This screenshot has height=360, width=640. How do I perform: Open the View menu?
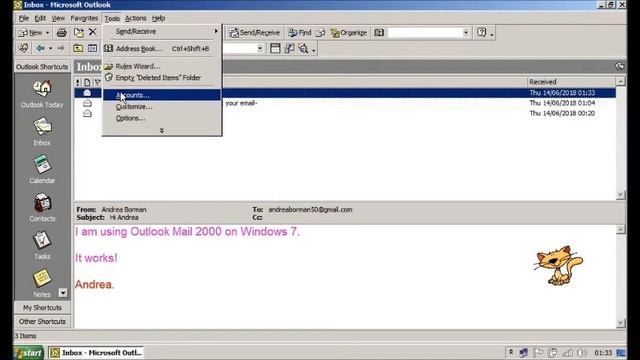pyautogui.click(x=58, y=18)
